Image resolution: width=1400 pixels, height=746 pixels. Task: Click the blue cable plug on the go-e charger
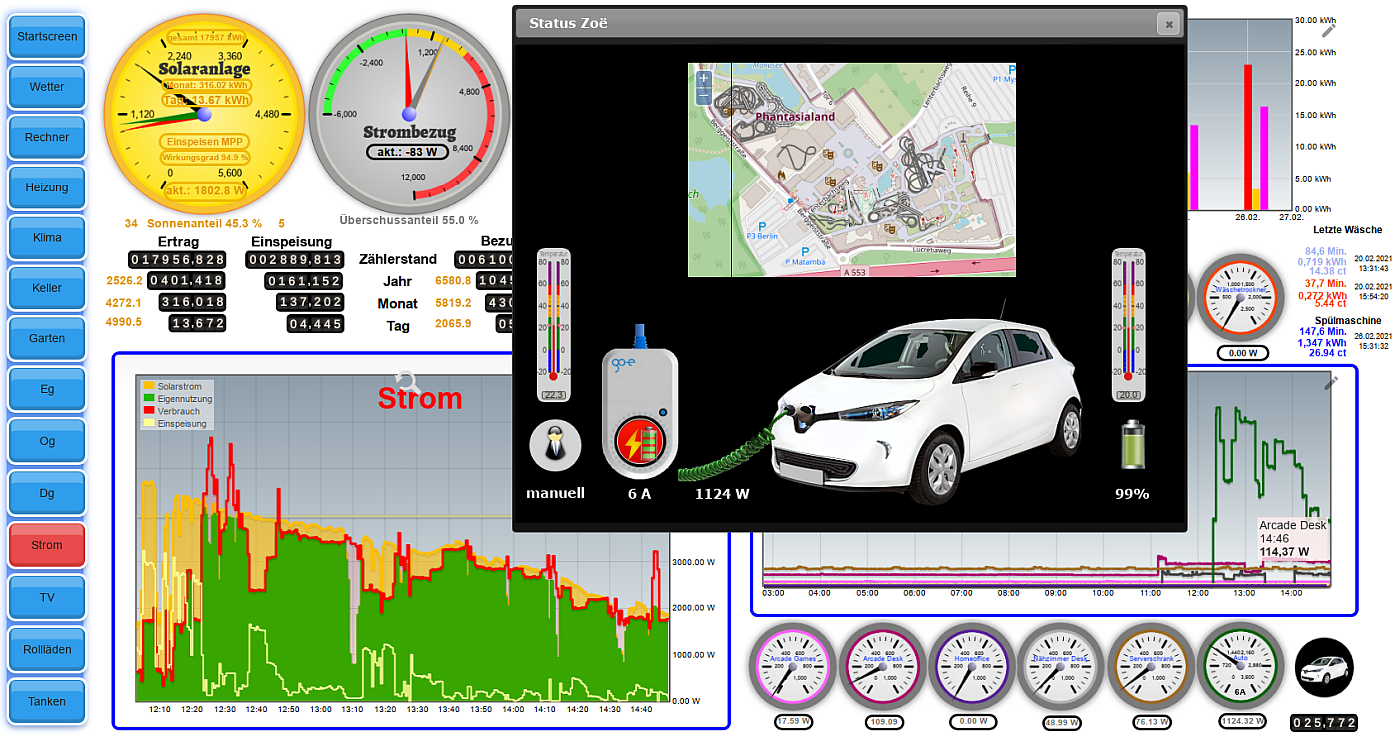[640, 338]
